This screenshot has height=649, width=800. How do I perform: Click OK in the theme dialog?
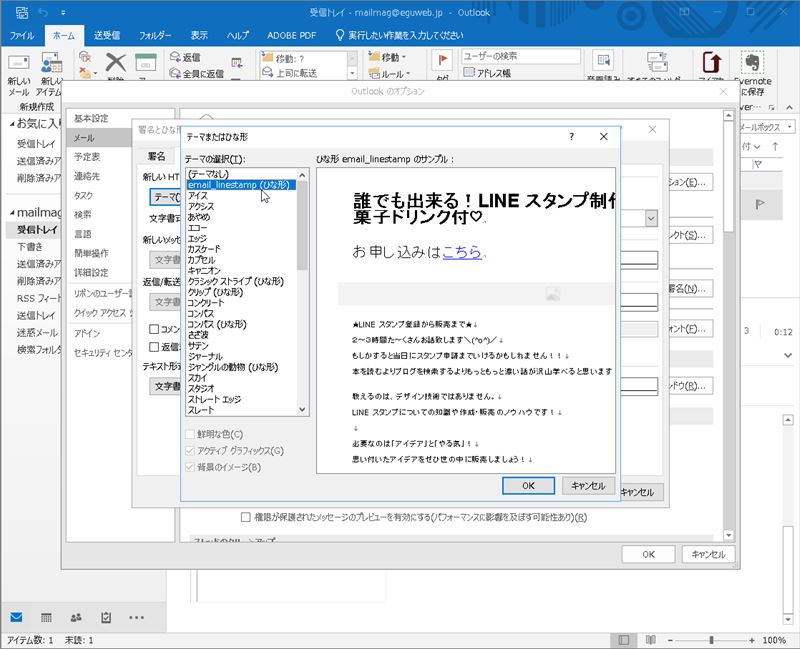pos(528,485)
